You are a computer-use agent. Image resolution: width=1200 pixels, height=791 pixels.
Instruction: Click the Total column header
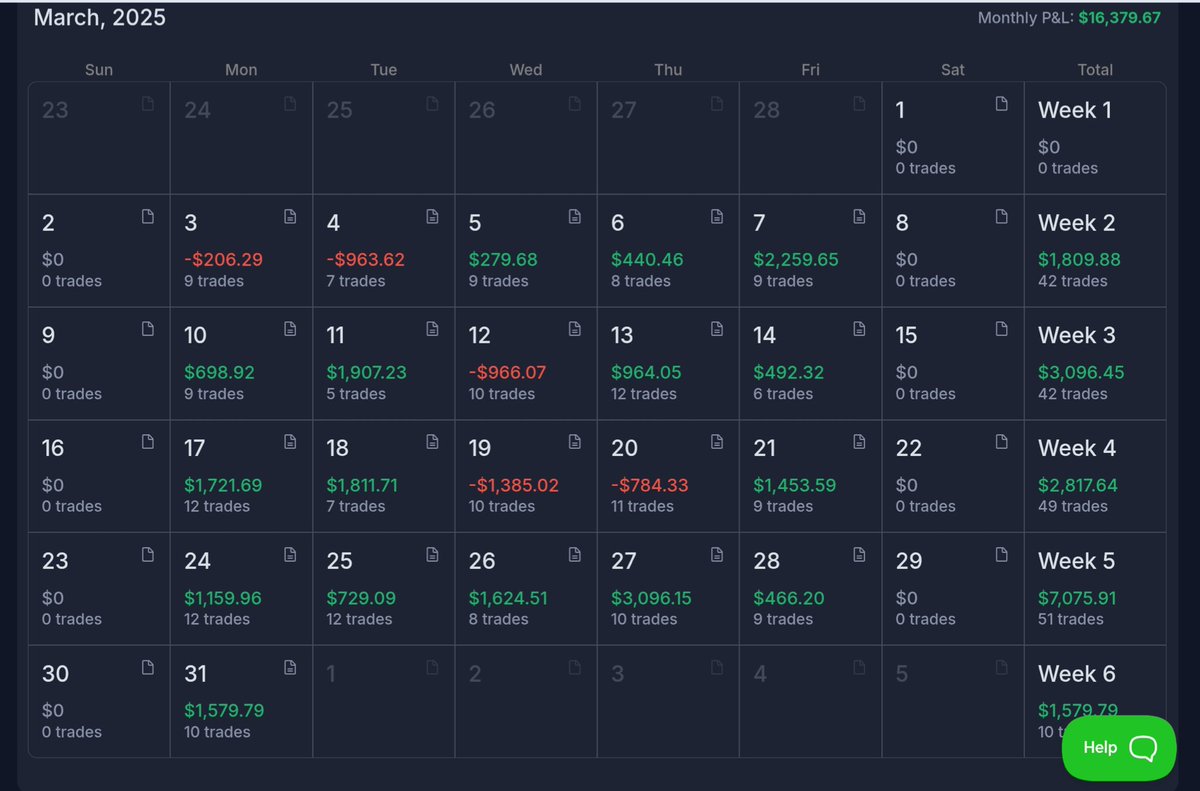pos(1095,70)
